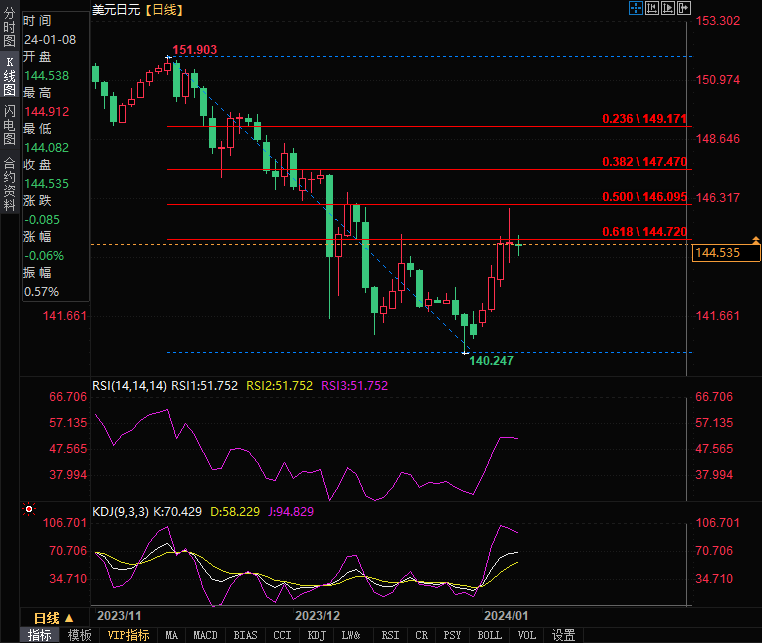Toggle the crosshair cursor icon

click(636, 8)
